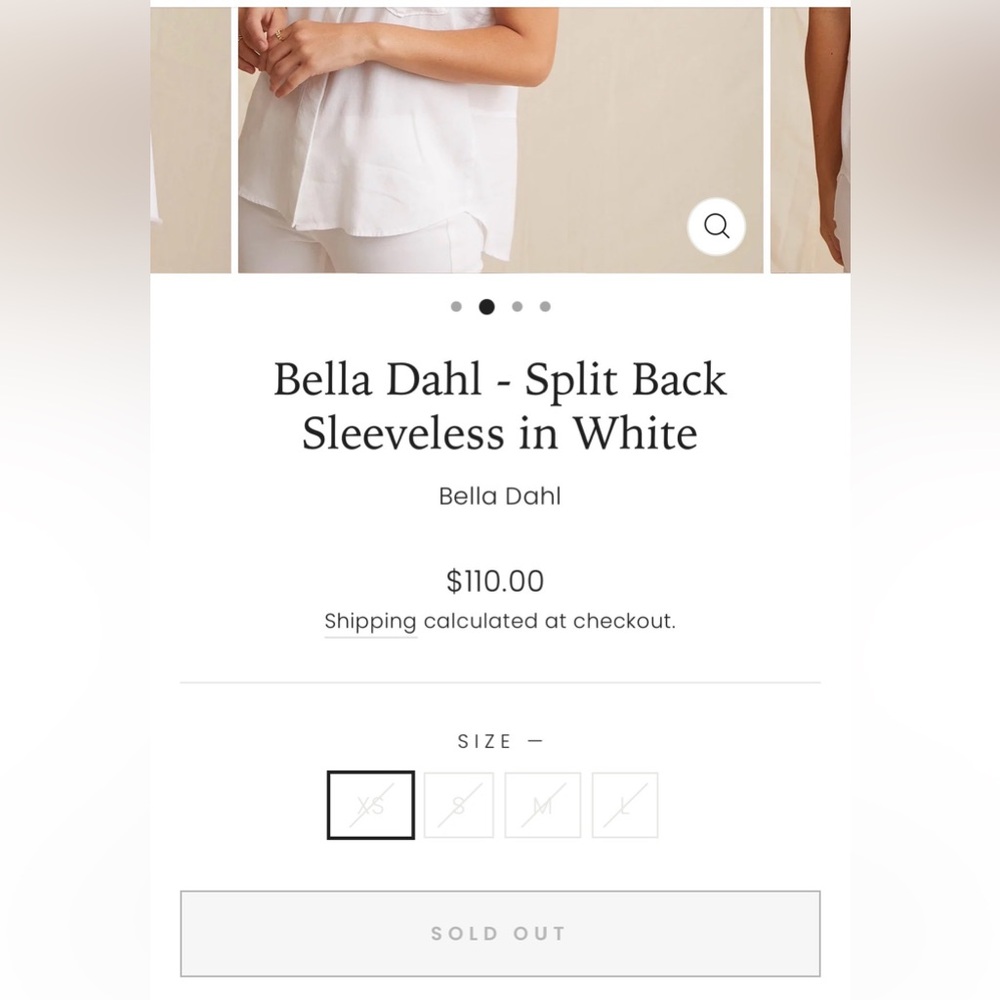Screen dimensions: 1000x1000
Task: Click the XS size tile with thick border
Action: [370, 805]
